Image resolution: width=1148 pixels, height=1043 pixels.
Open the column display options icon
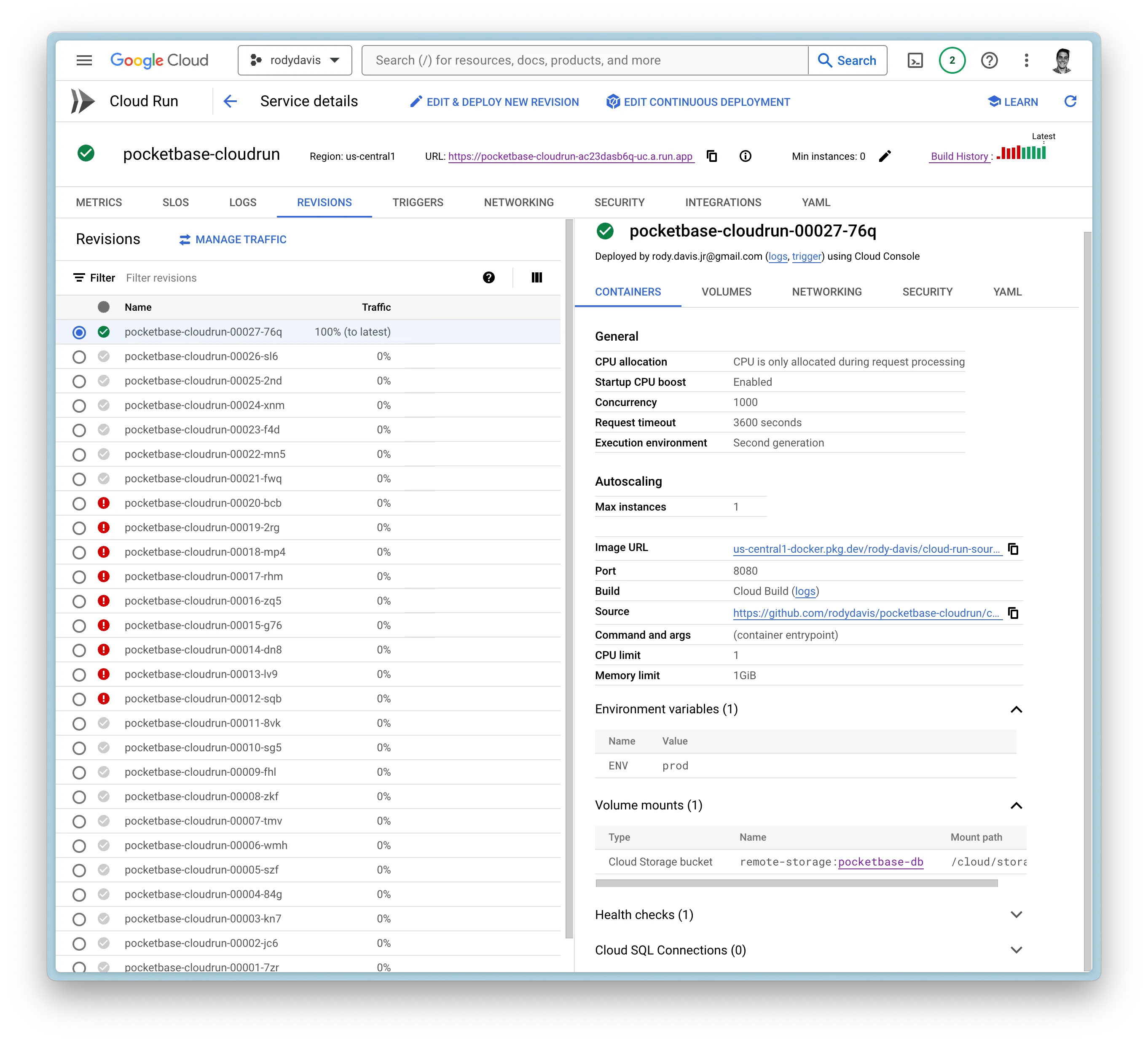[x=536, y=277]
